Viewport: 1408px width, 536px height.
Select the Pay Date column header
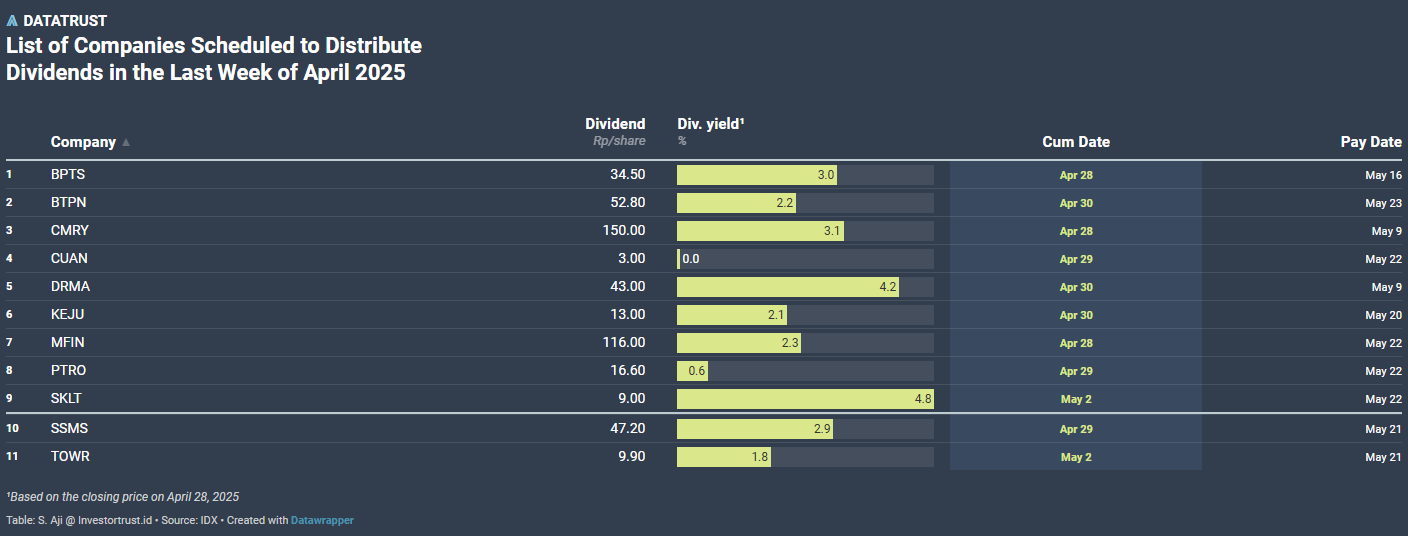[x=1371, y=142]
